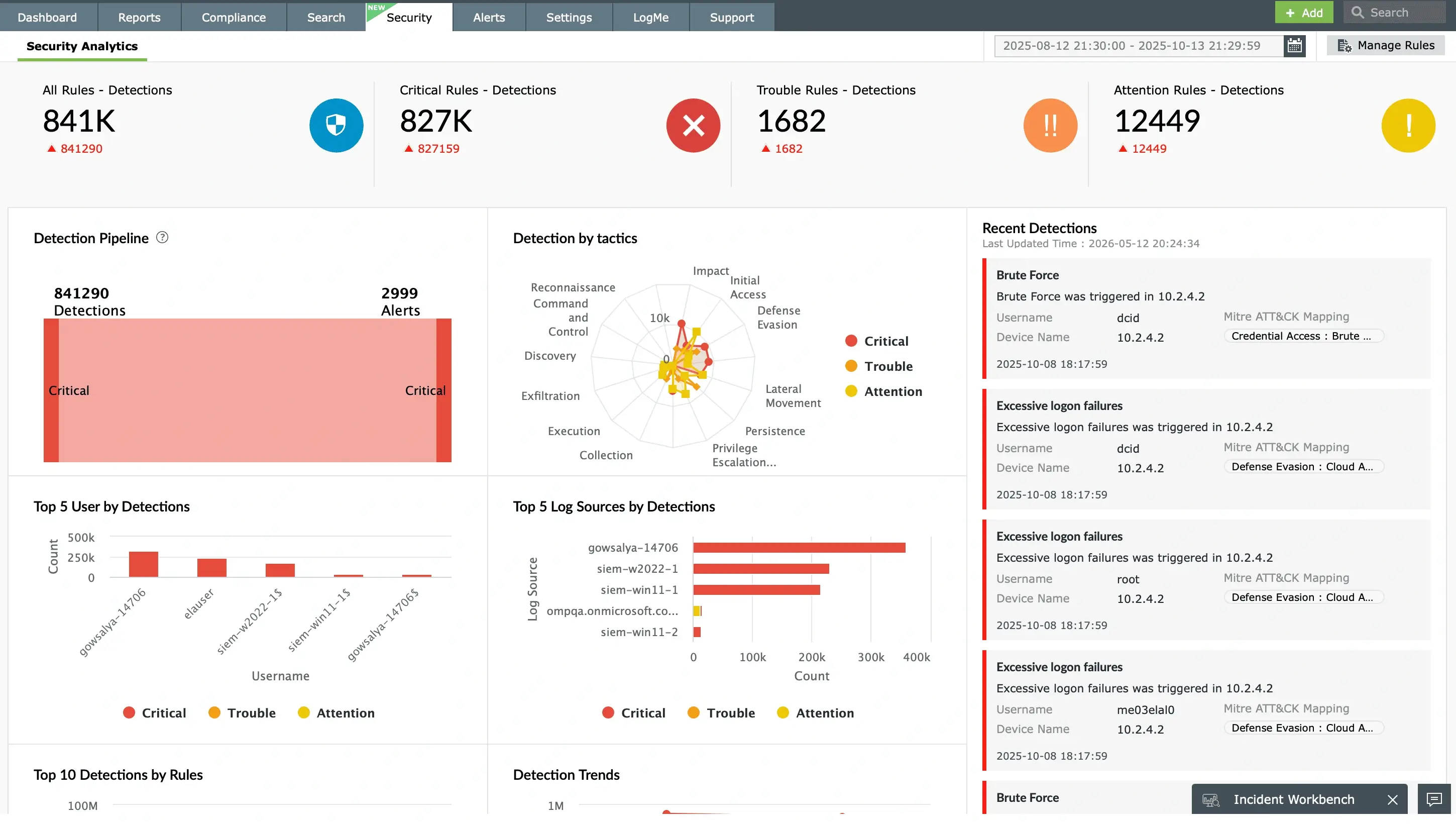The height and width of the screenshot is (824, 1456).
Task: Open the Settings tab
Action: coord(569,17)
